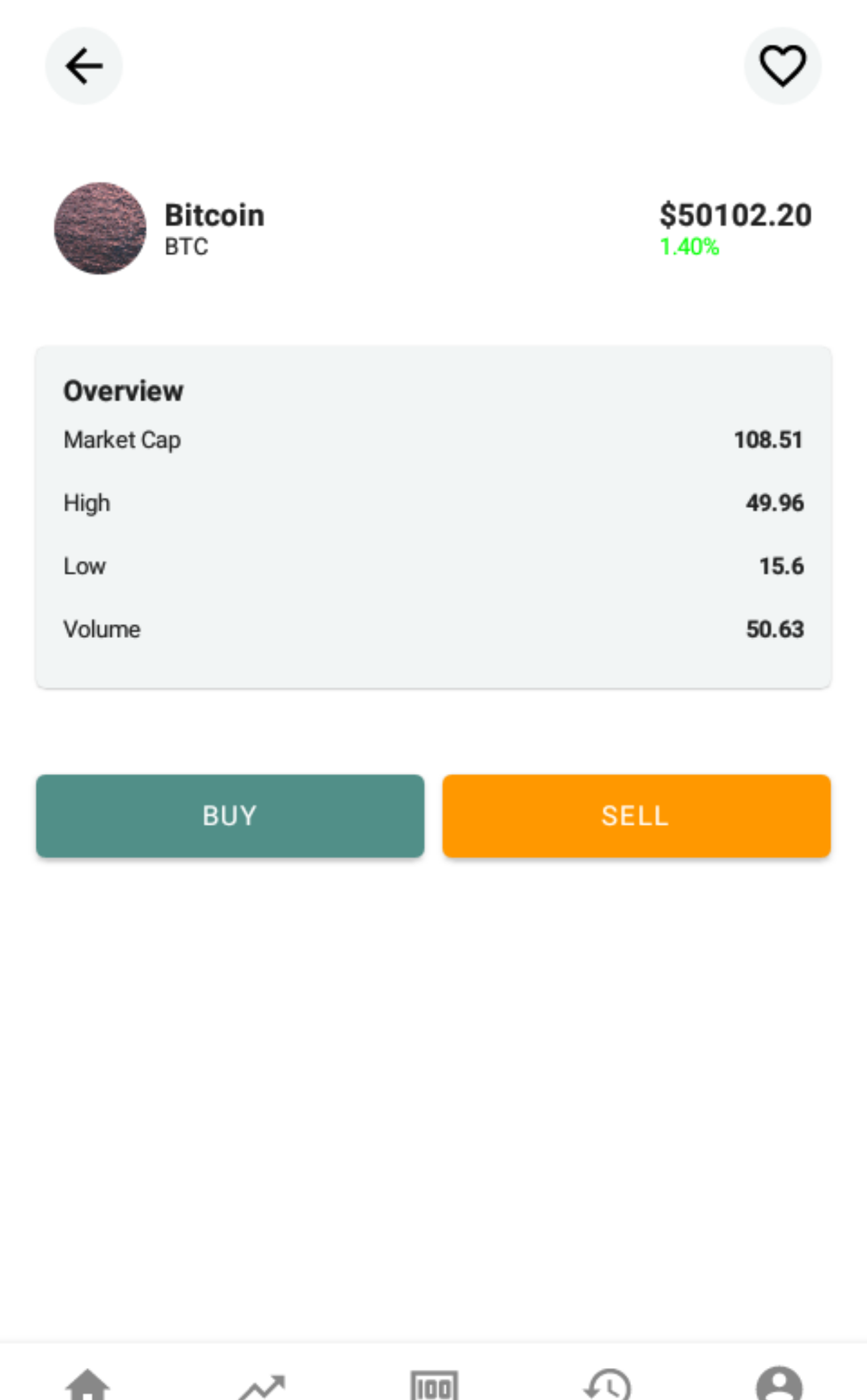Open the trending chart tab
867x1400 pixels.
[x=261, y=1385]
